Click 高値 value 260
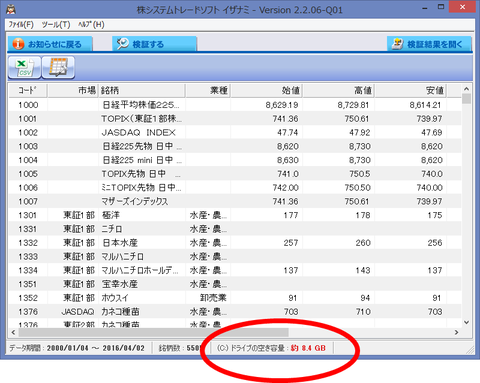480x383 pixels. pos(363,243)
